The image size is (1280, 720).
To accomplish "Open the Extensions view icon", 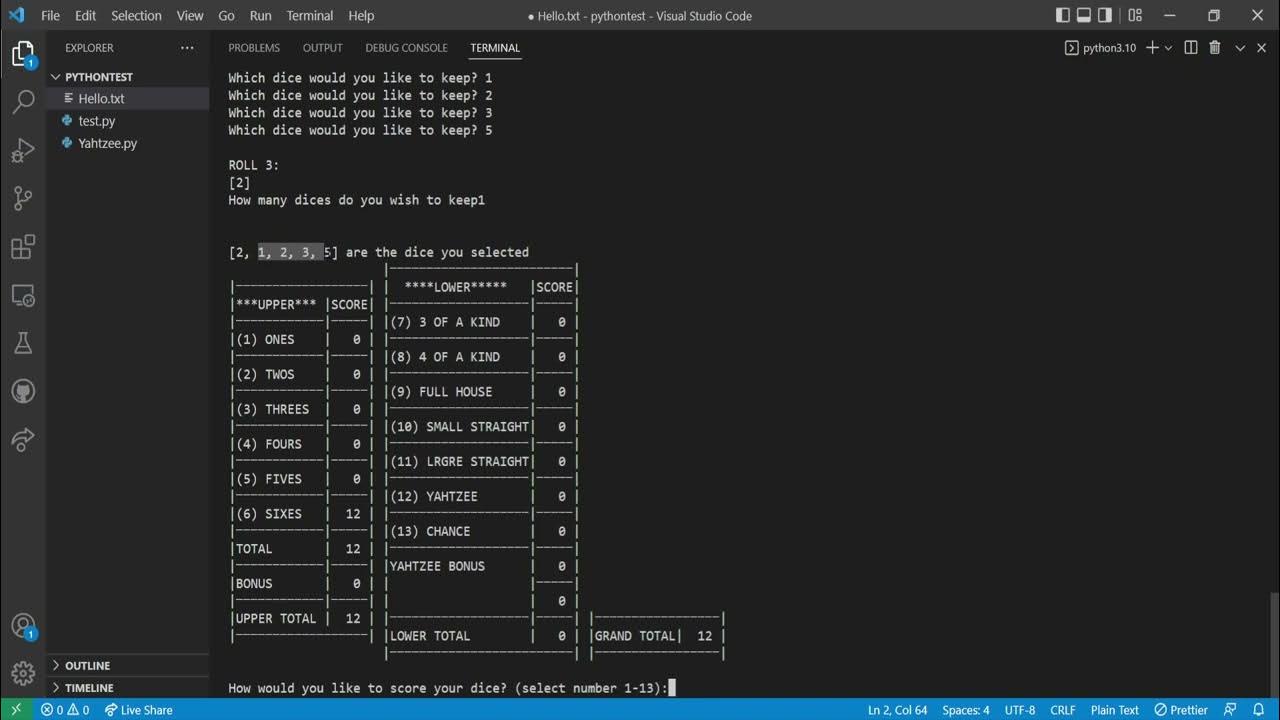I will pyautogui.click(x=23, y=246).
